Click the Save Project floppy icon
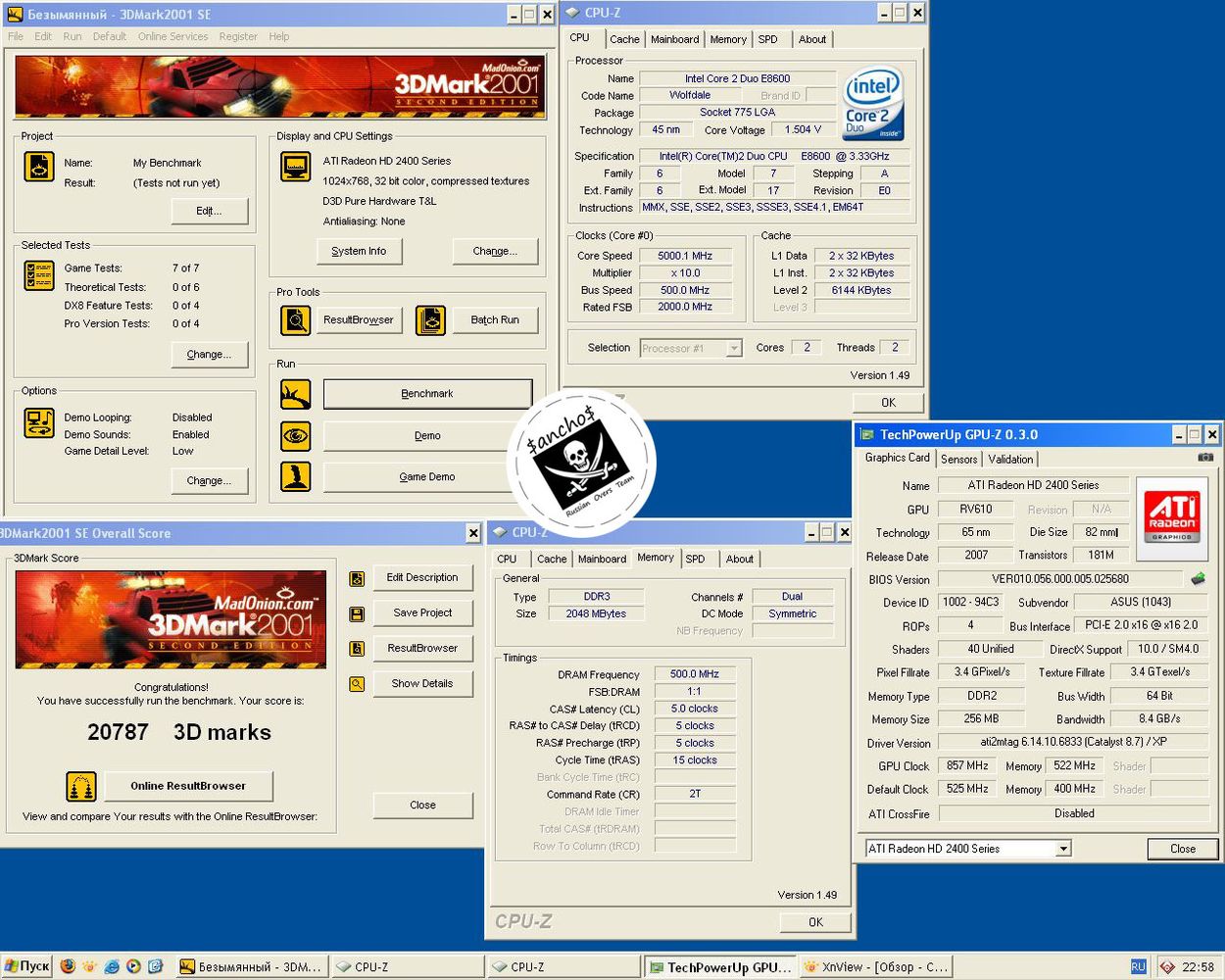 357,613
